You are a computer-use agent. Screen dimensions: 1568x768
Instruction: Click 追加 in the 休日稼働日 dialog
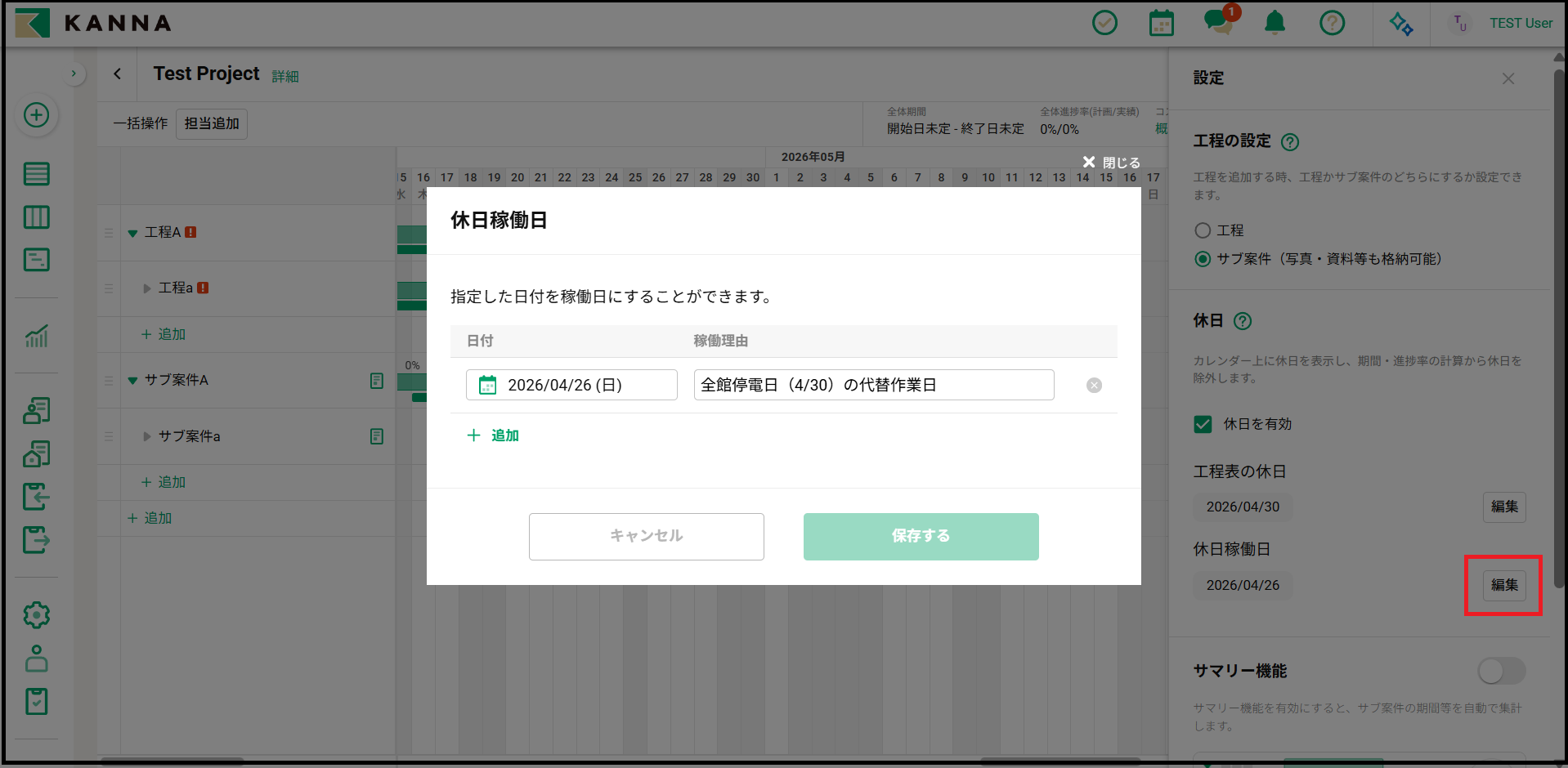point(493,435)
